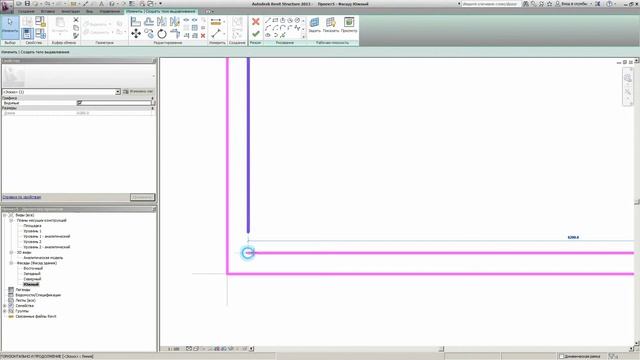Click the Apply button in Properties

(x=142, y=197)
